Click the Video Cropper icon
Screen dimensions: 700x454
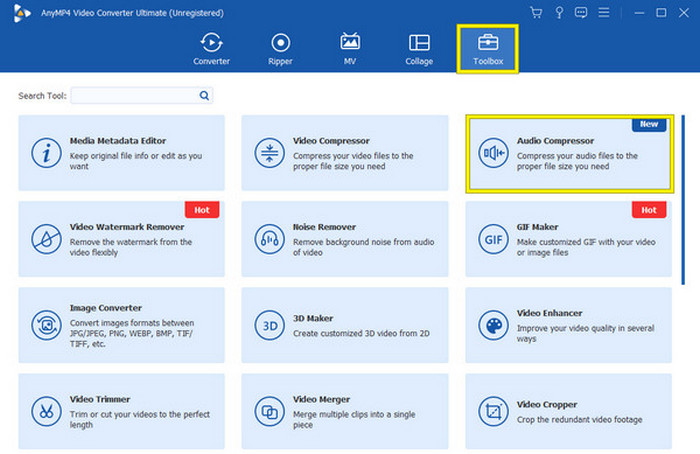pyautogui.click(x=493, y=412)
